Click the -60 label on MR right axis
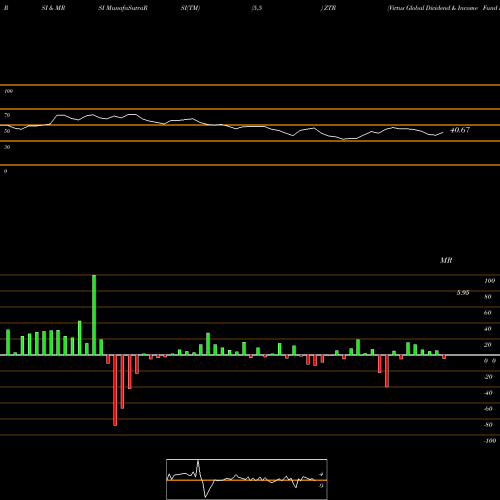 click(x=488, y=409)
